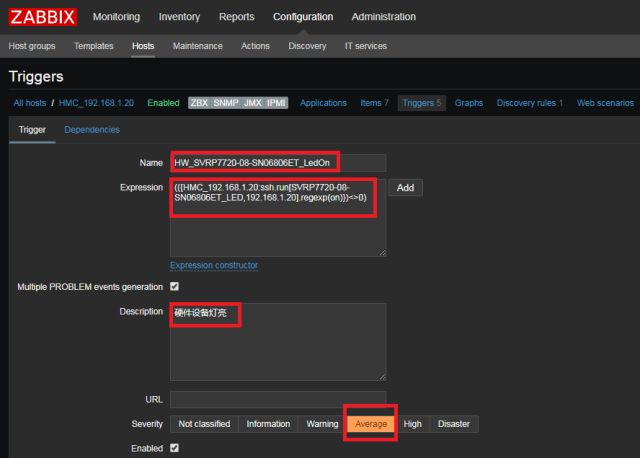Viewport: 640px width, 458px height.
Task: Set severity to Information
Action: coord(268,424)
